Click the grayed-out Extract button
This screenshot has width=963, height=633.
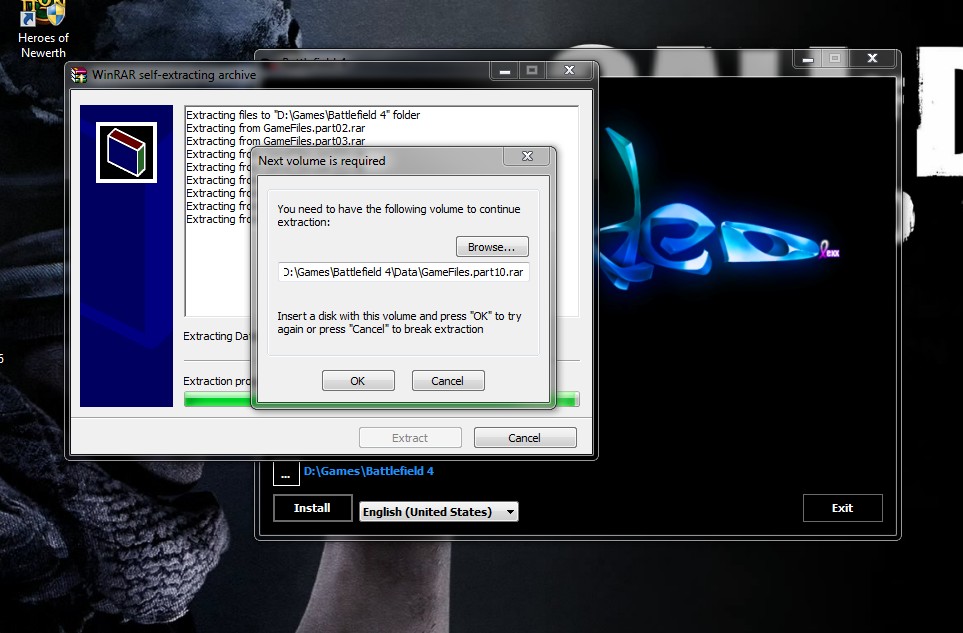410,438
